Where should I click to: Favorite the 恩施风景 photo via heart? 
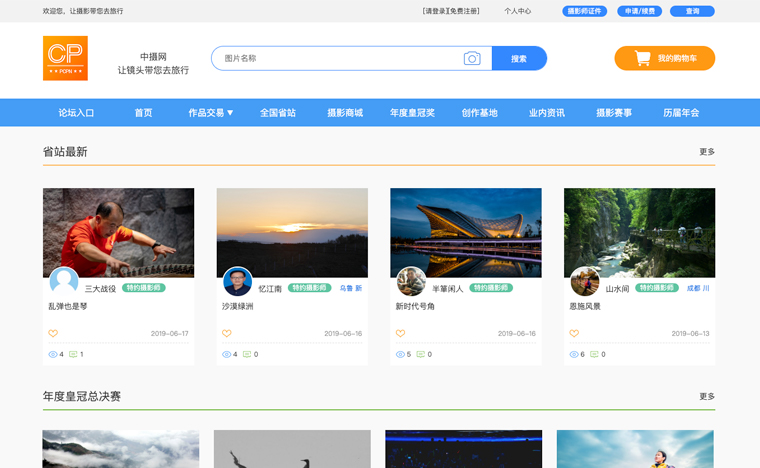[574, 333]
